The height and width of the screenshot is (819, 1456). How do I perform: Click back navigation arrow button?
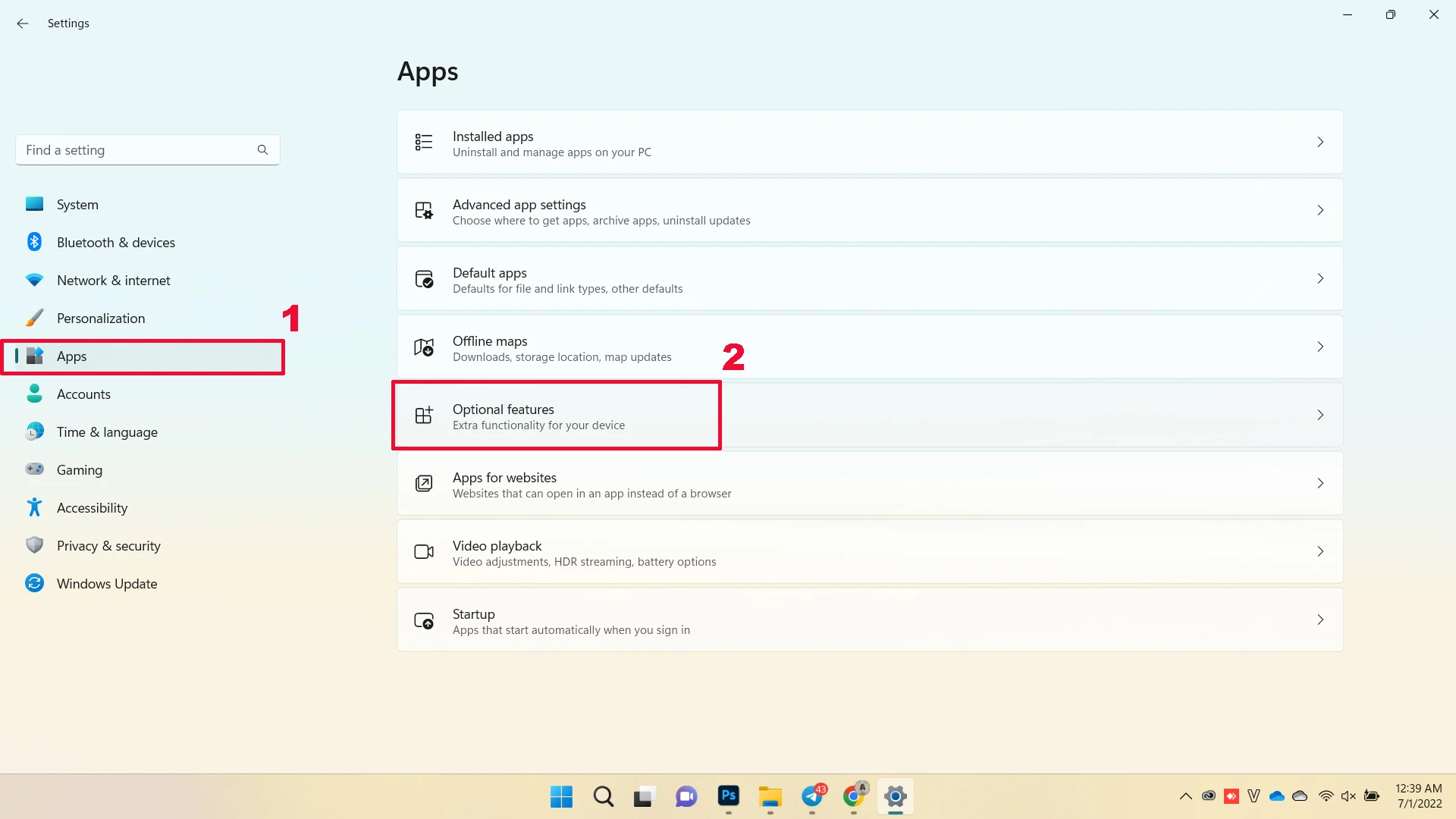pos(21,23)
